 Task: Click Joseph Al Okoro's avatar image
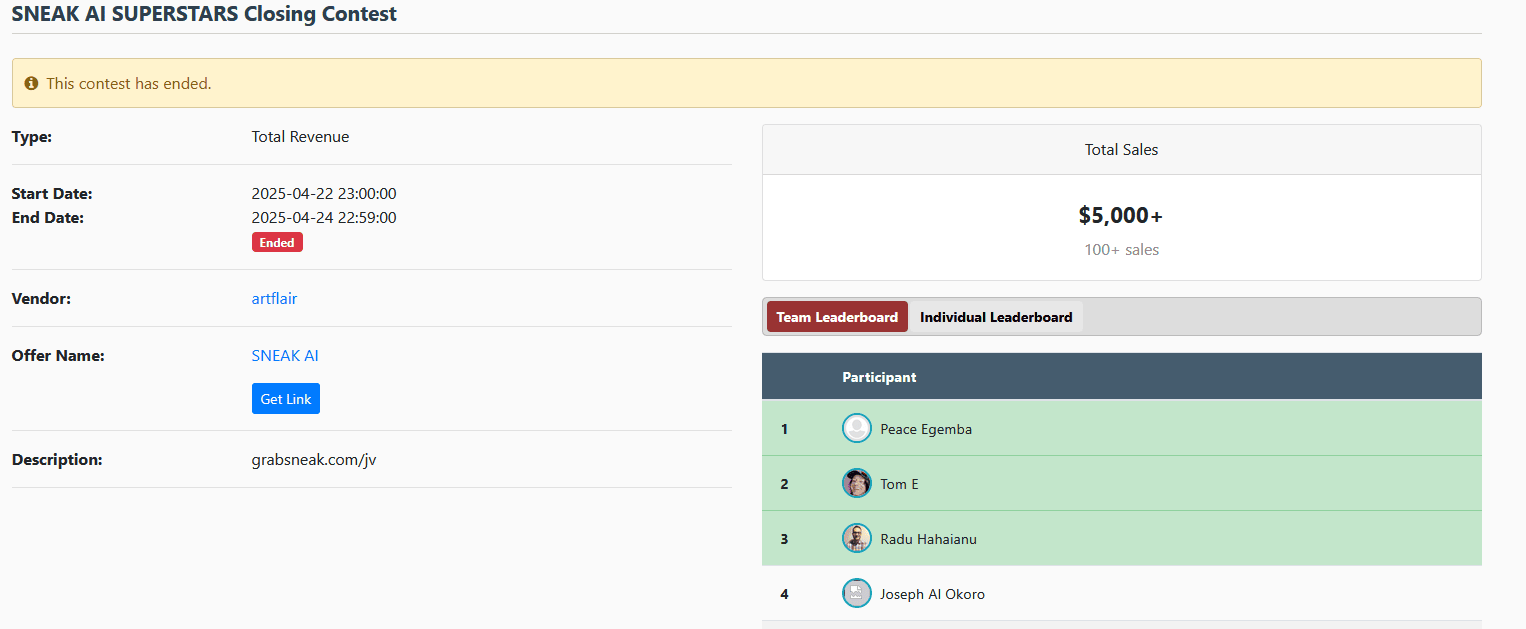(857, 594)
